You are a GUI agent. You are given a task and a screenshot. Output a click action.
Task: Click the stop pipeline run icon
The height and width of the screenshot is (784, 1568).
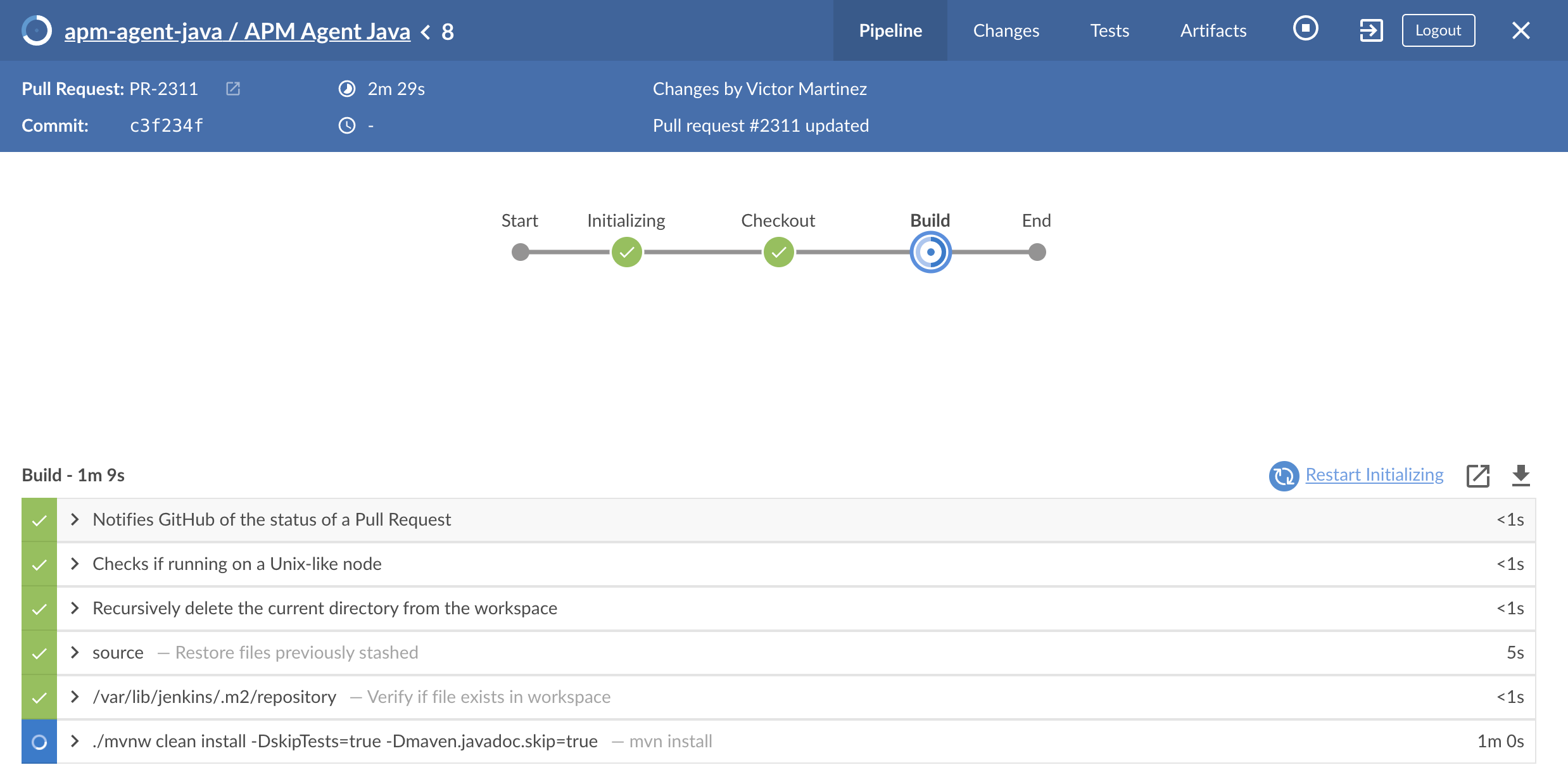[1305, 29]
